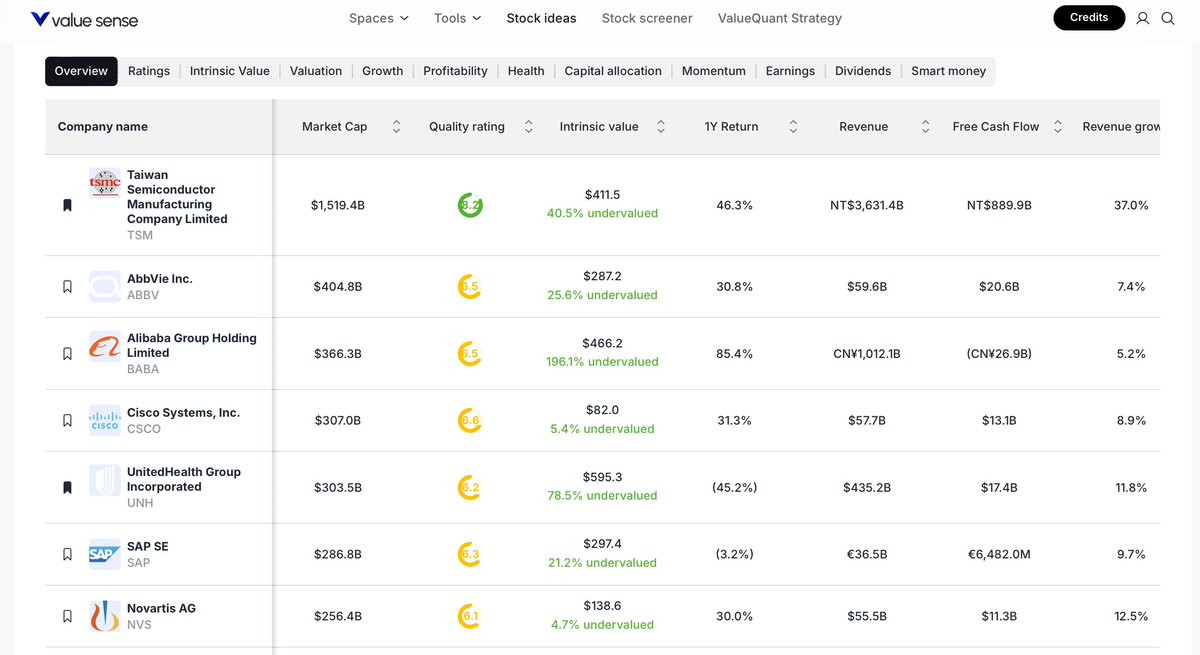Select the Smart money tab
The height and width of the screenshot is (655, 1200).
tap(948, 71)
